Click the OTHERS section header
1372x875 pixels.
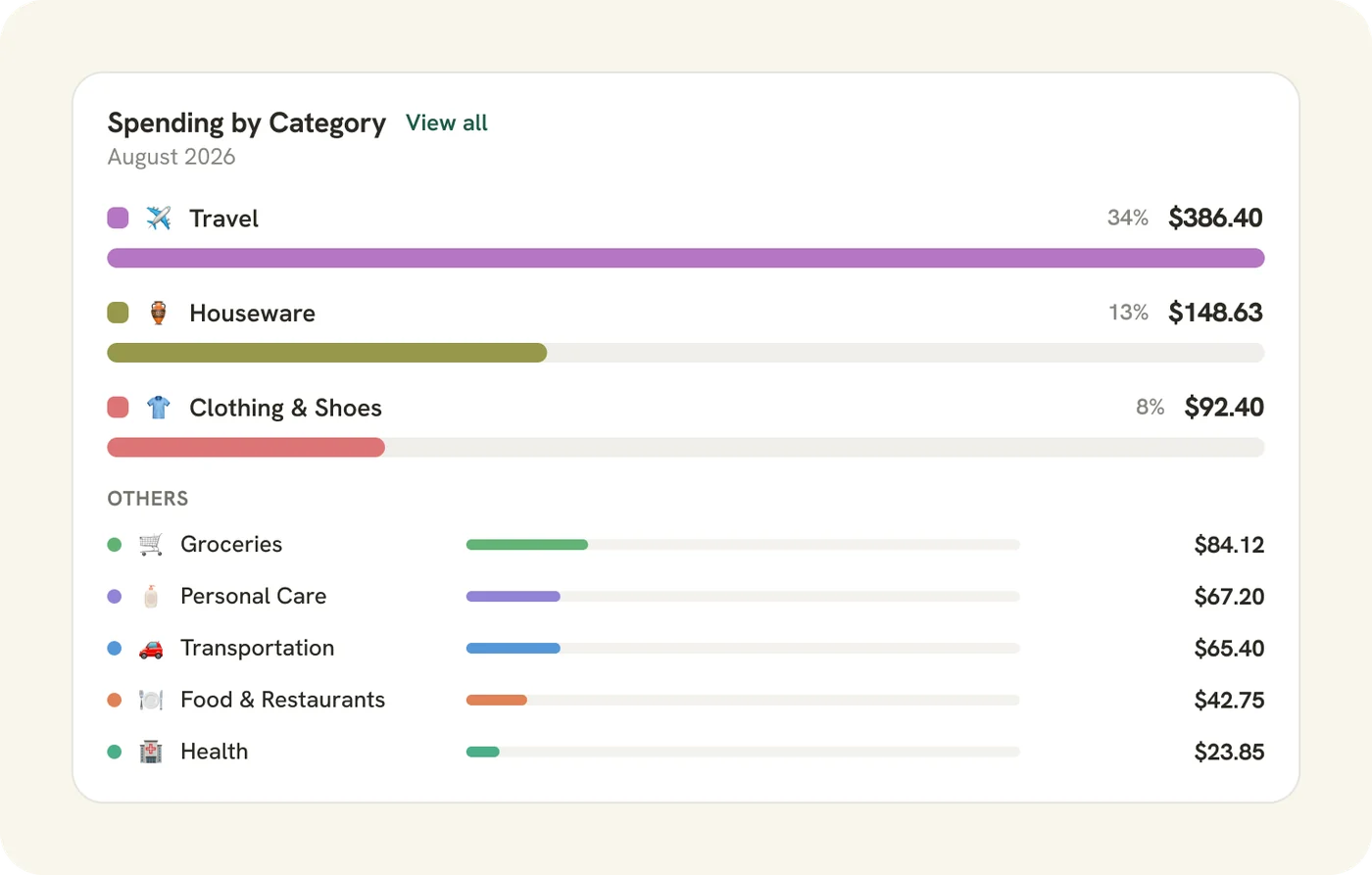[148, 499]
